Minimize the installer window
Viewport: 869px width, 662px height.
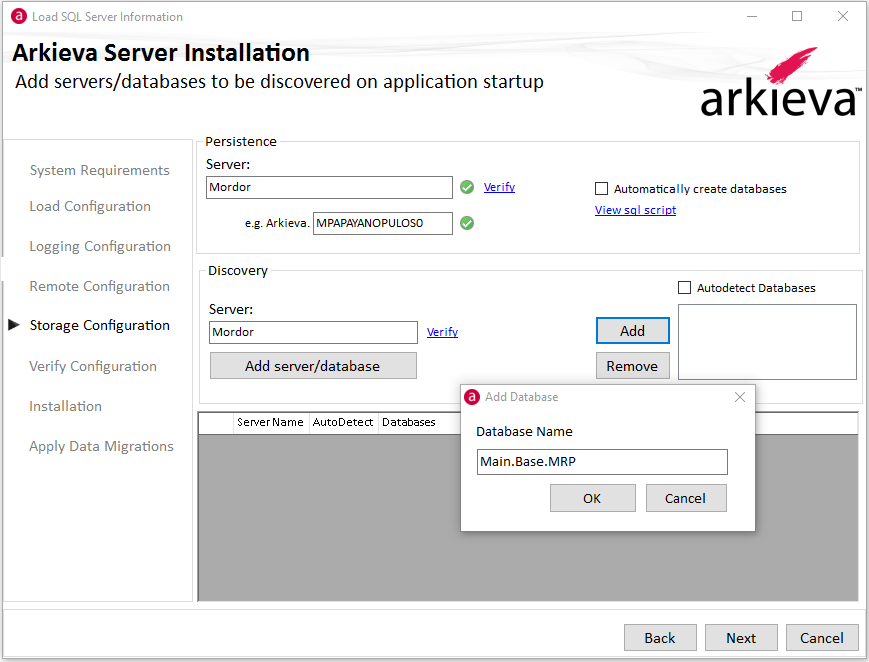[x=752, y=17]
